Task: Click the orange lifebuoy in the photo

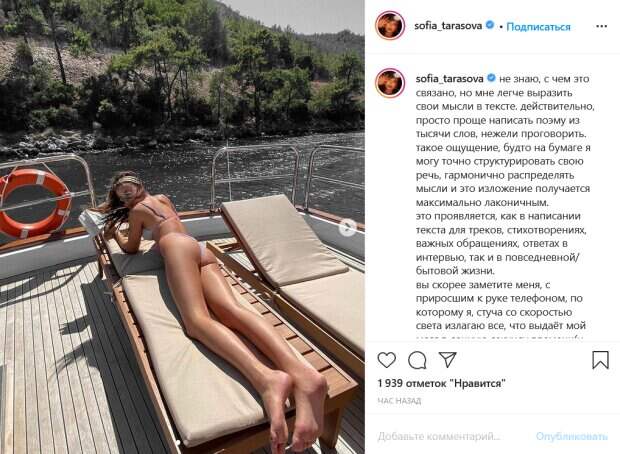Action: coord(34,203)
